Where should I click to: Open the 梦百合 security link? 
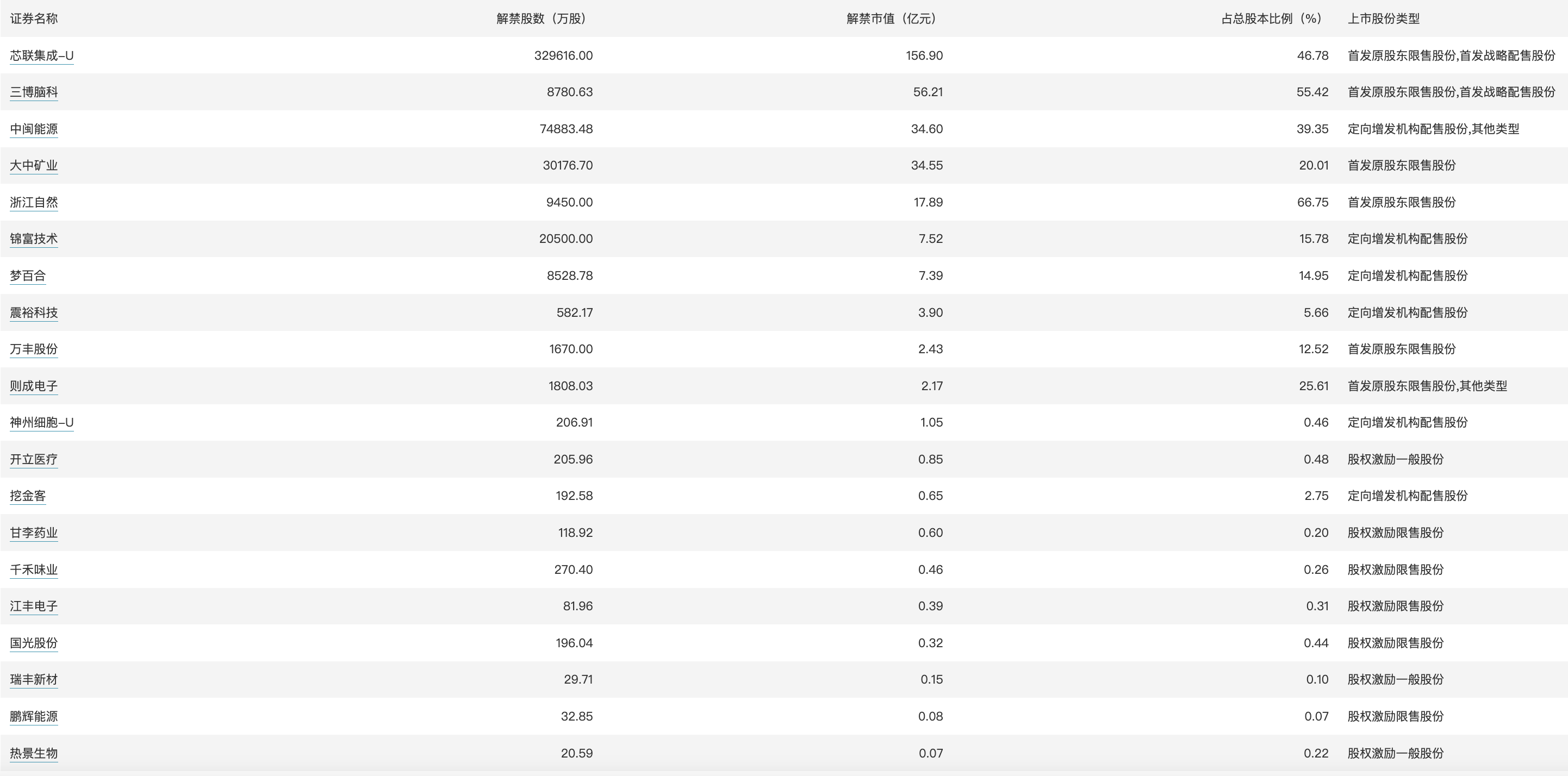[x=27, y=276]
